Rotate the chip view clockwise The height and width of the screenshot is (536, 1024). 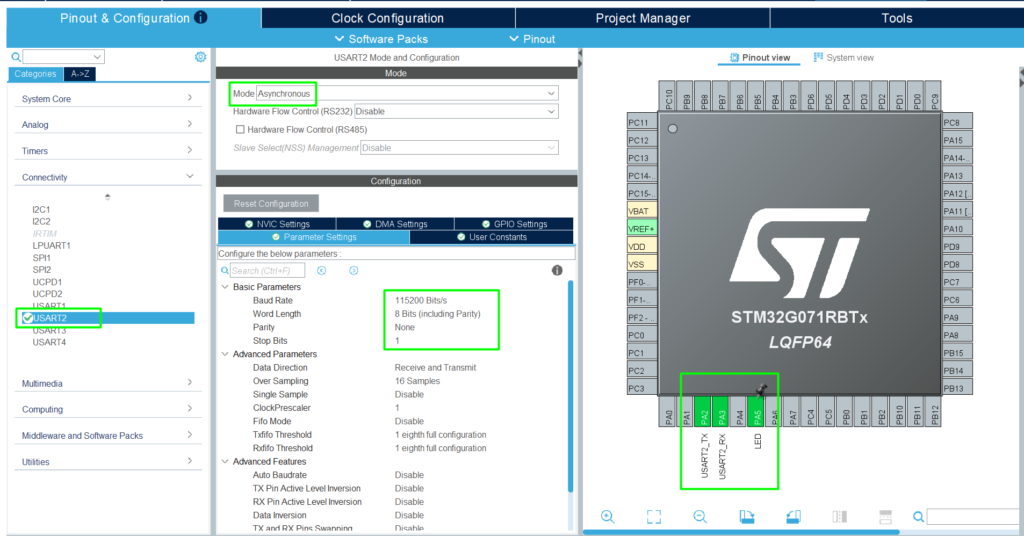click(x=746, y=516)
